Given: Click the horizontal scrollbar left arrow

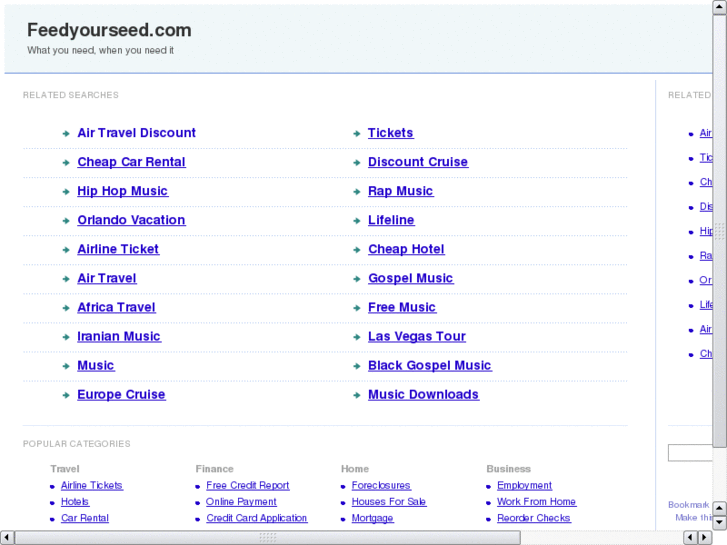Looking at the screenshot, I should pos(7,538).
